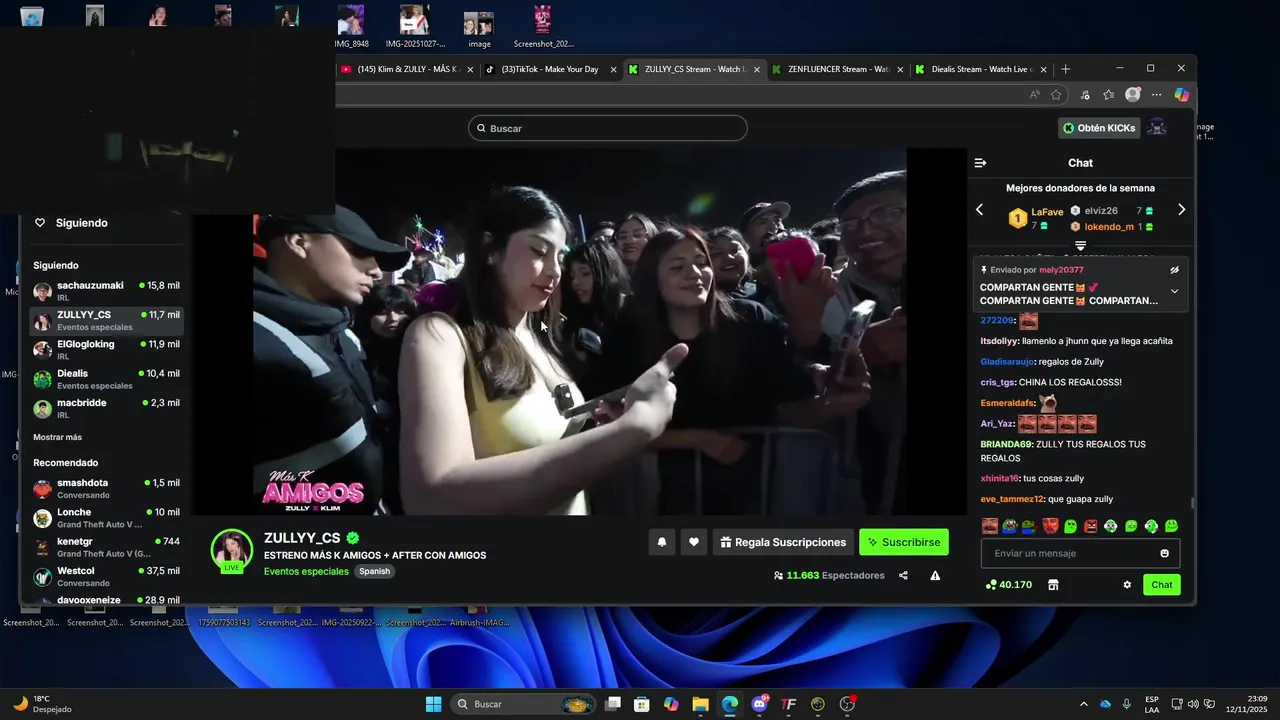Click the Eventos especiales category link

coord(306,571)
